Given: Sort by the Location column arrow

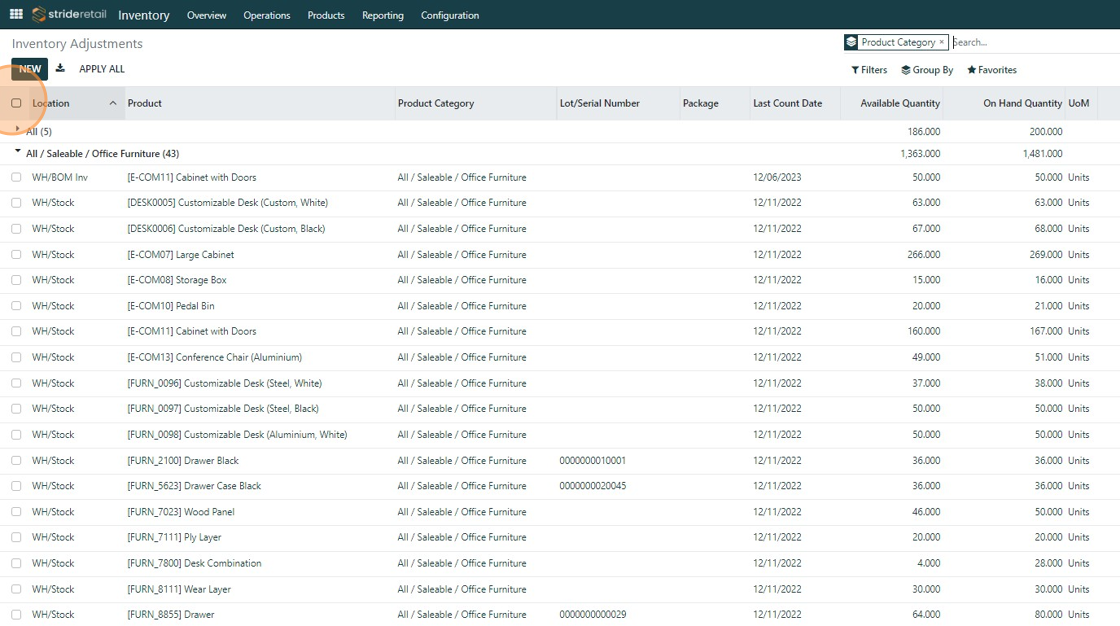Looking at the screenshot, I should coord(113,104).
